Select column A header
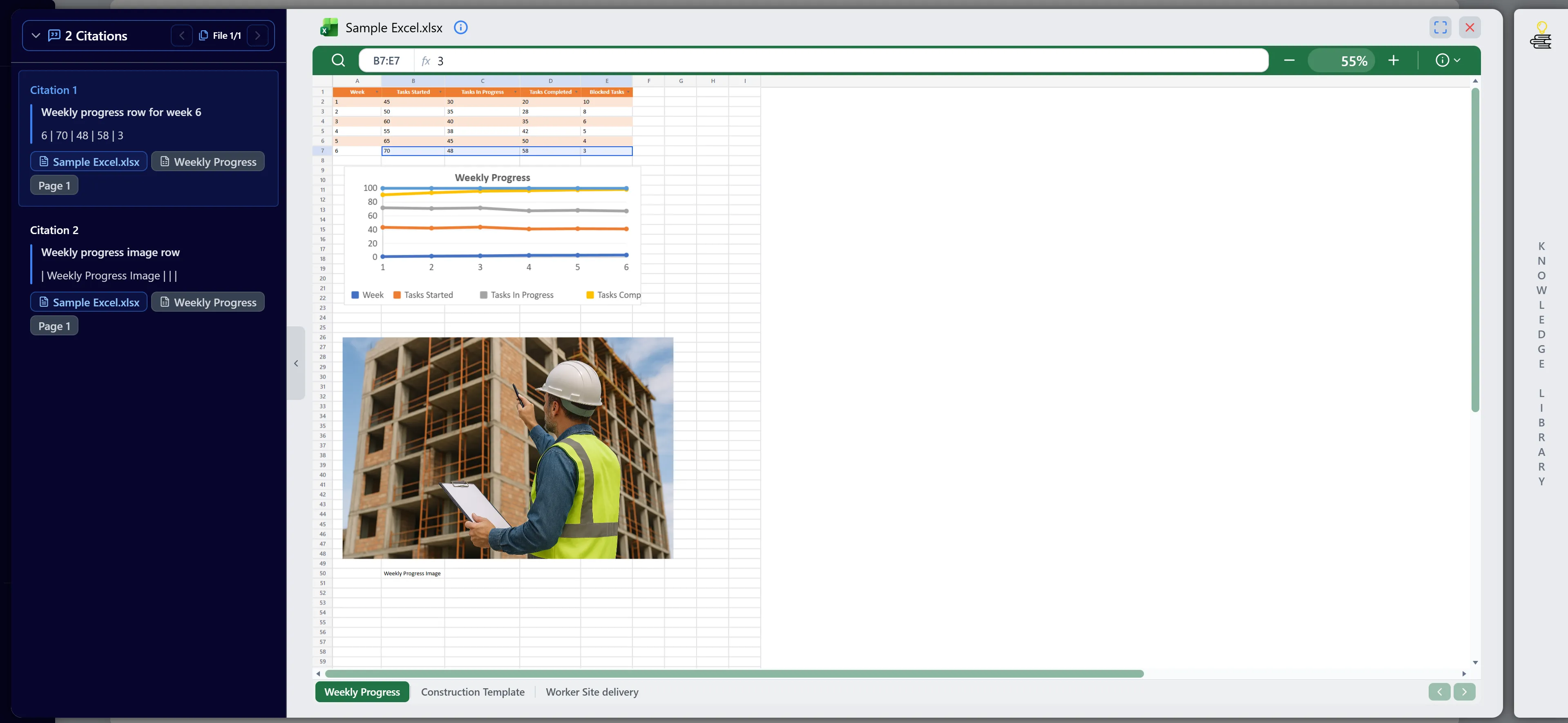 coord(357,81)
